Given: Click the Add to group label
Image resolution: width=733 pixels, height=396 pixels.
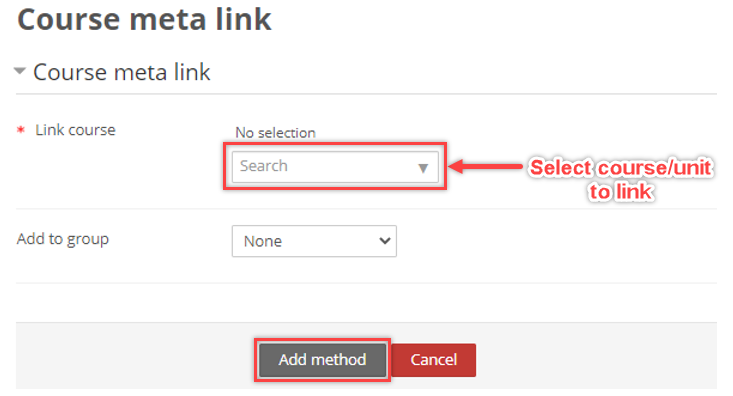Looking at the screenshot, I should click(63, 239).
